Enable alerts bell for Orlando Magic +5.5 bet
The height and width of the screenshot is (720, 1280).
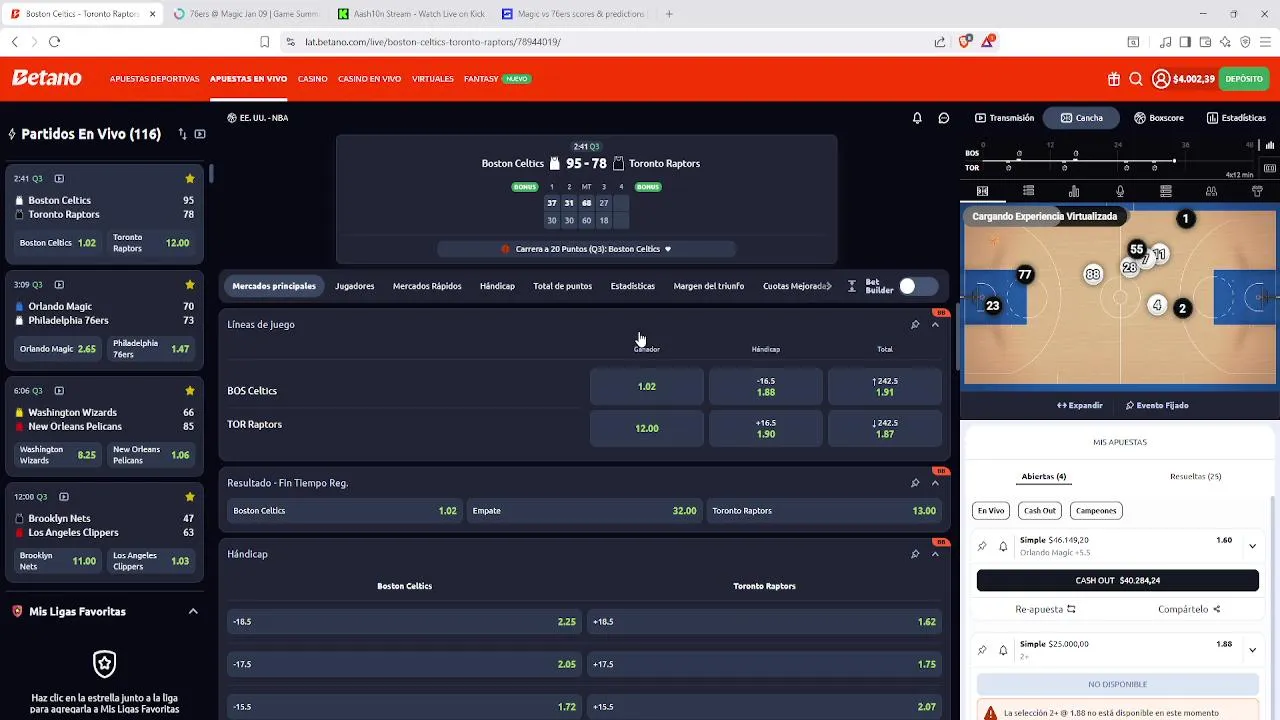[1003, 546]
